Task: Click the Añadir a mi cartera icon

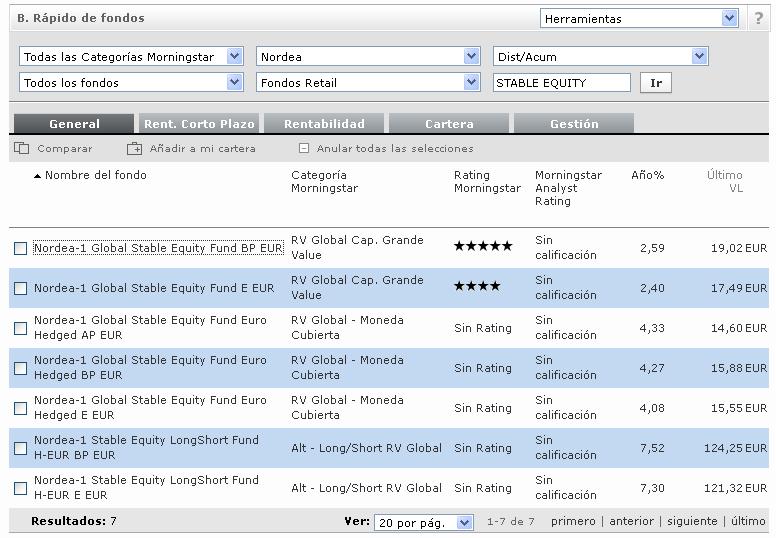Action: [135, 148]
